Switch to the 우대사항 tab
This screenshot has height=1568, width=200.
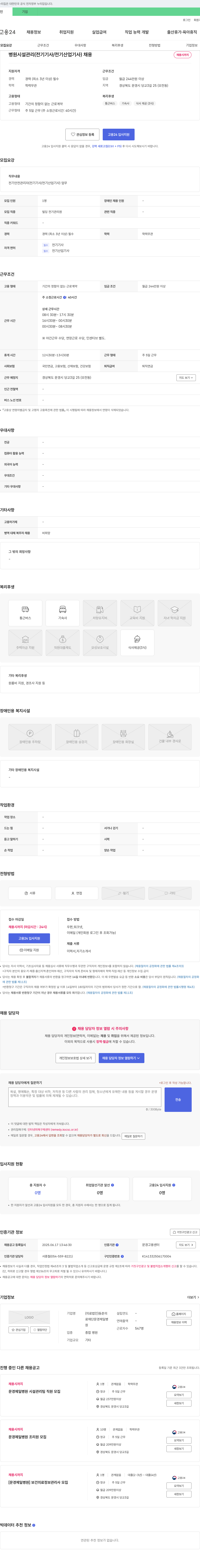80,45
